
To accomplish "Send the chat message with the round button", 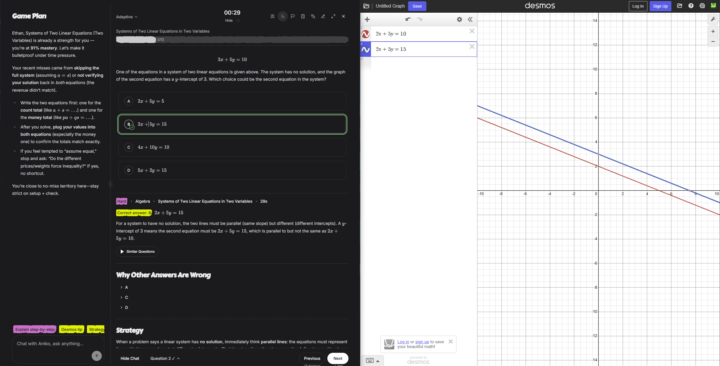I will (x=96, y=356).
